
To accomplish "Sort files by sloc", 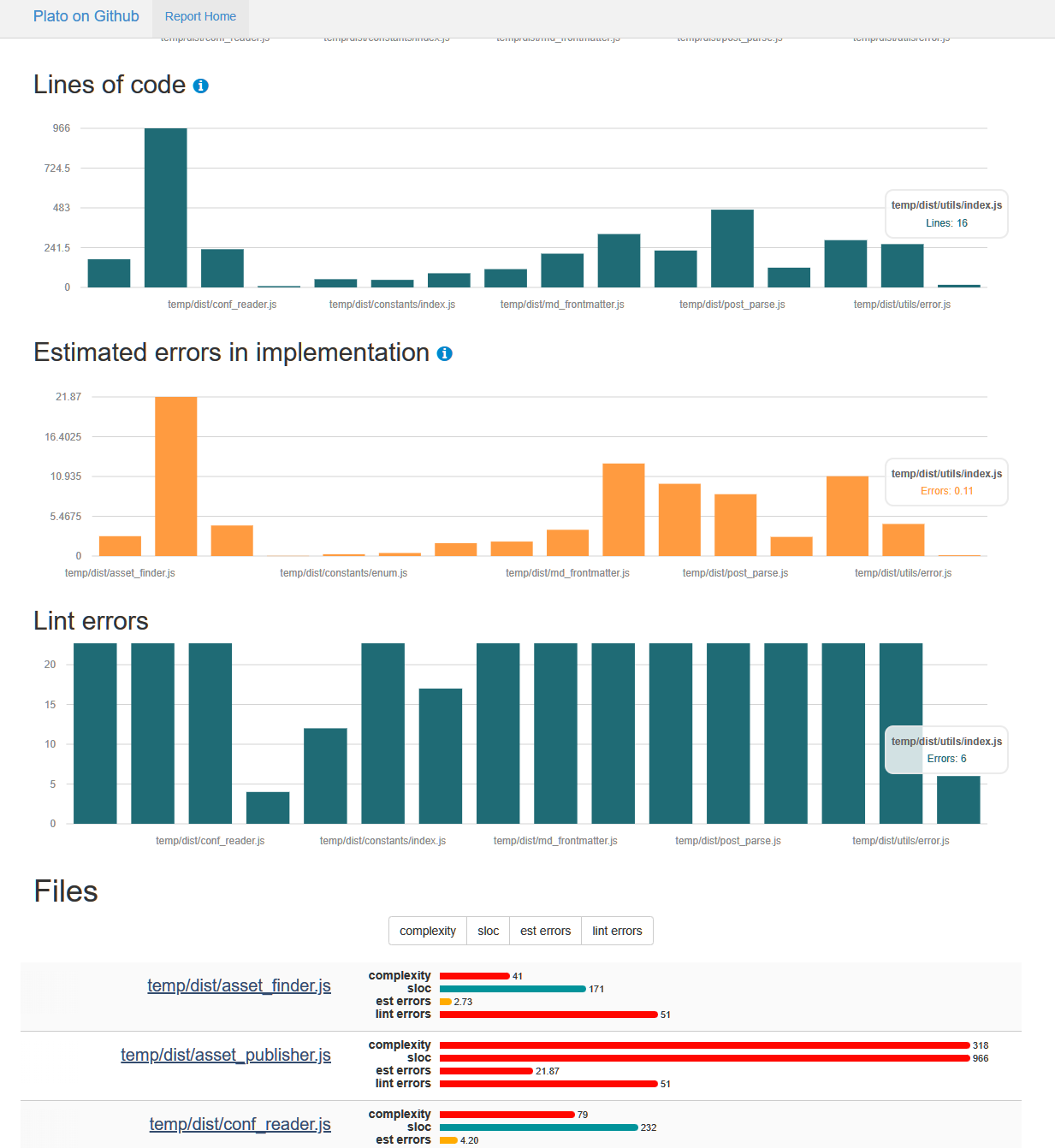I will (488, 931).
